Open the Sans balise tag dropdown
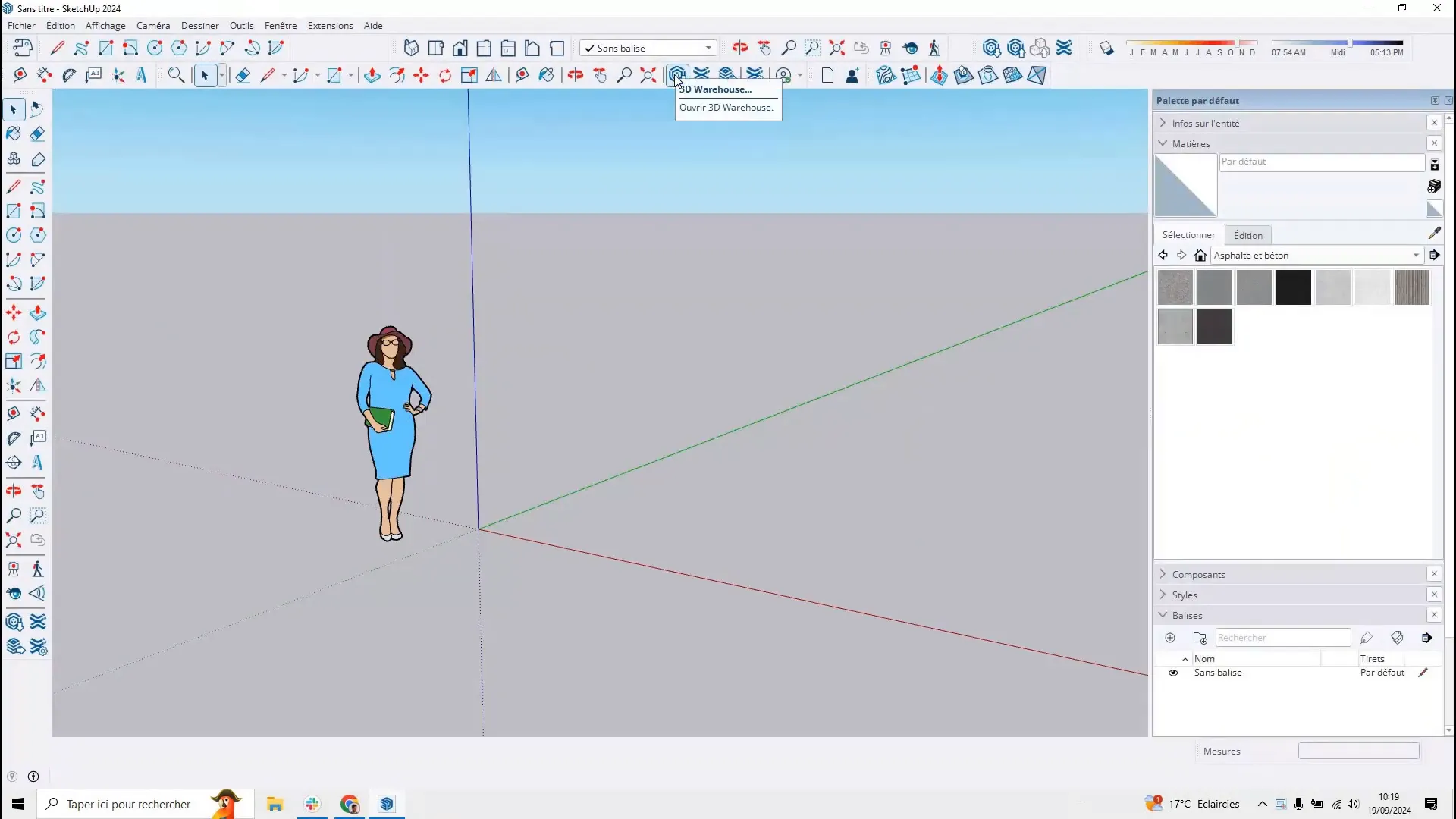 coord(648,48)
